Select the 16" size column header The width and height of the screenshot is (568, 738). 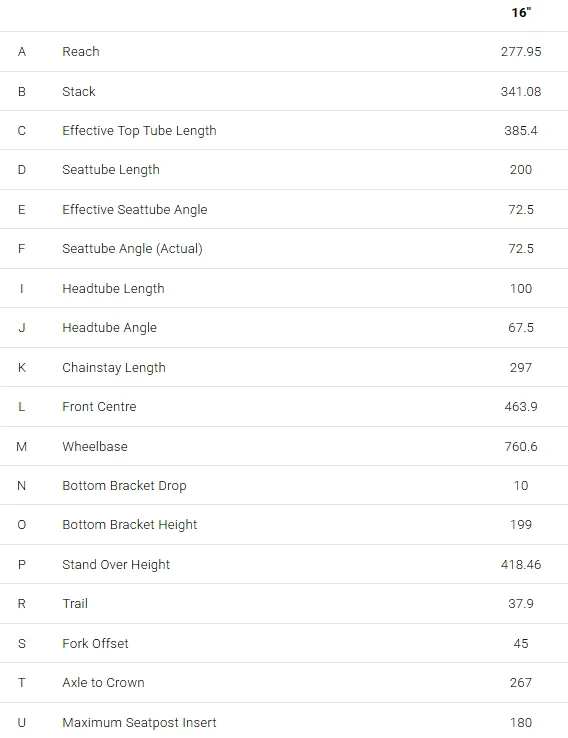click(521, 13)
